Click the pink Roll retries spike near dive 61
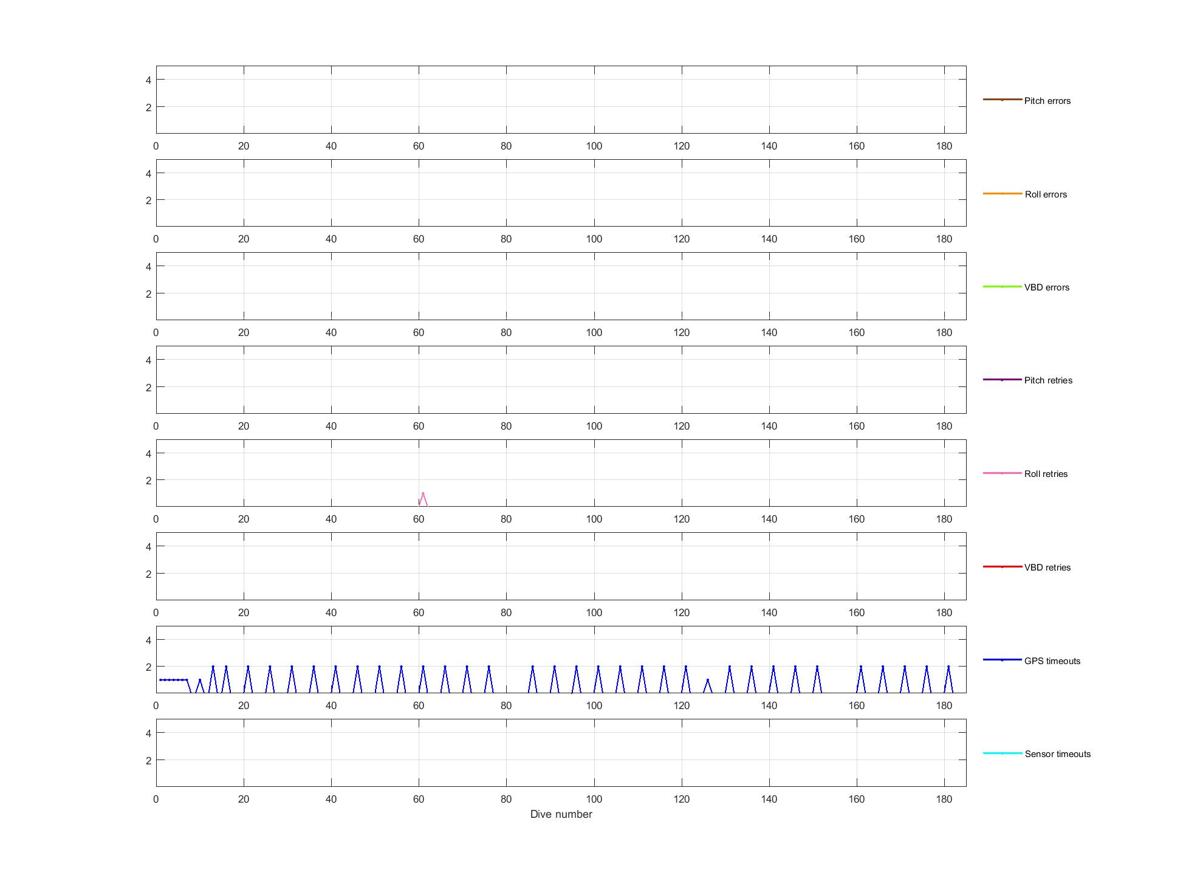 [x=423, y=498]
